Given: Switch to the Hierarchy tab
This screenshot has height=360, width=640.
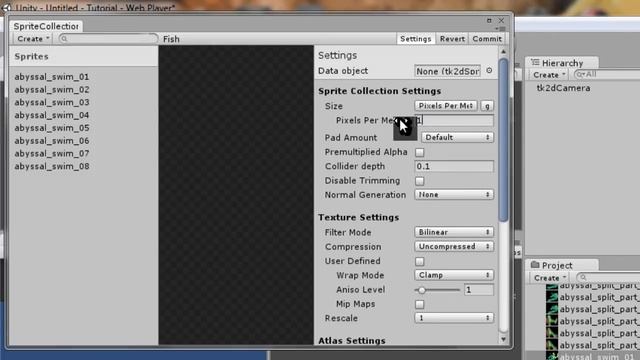Looking at the screenshot, I should 562,63.
